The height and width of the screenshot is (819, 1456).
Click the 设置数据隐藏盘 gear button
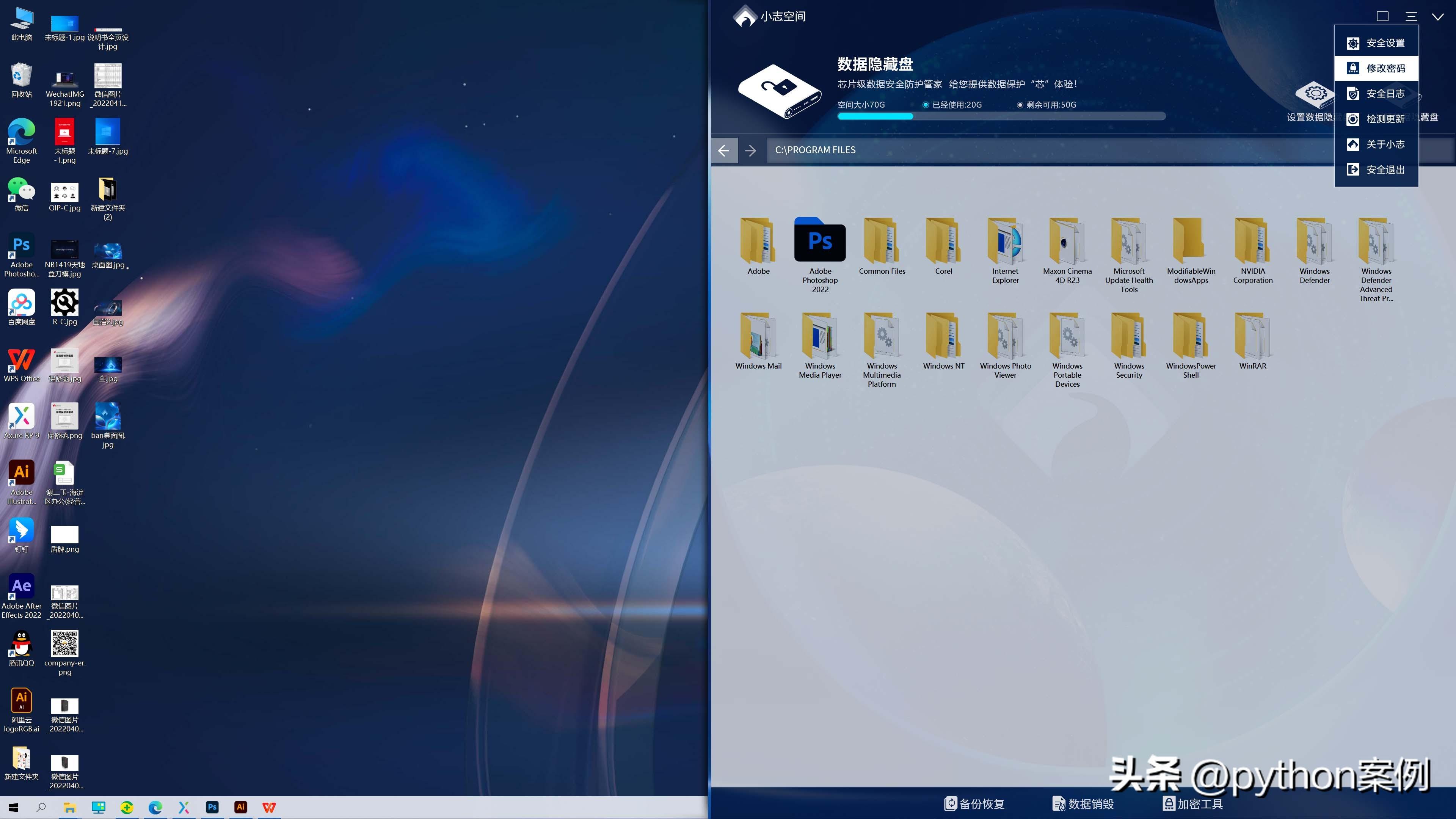click(x=1315, y=95)
